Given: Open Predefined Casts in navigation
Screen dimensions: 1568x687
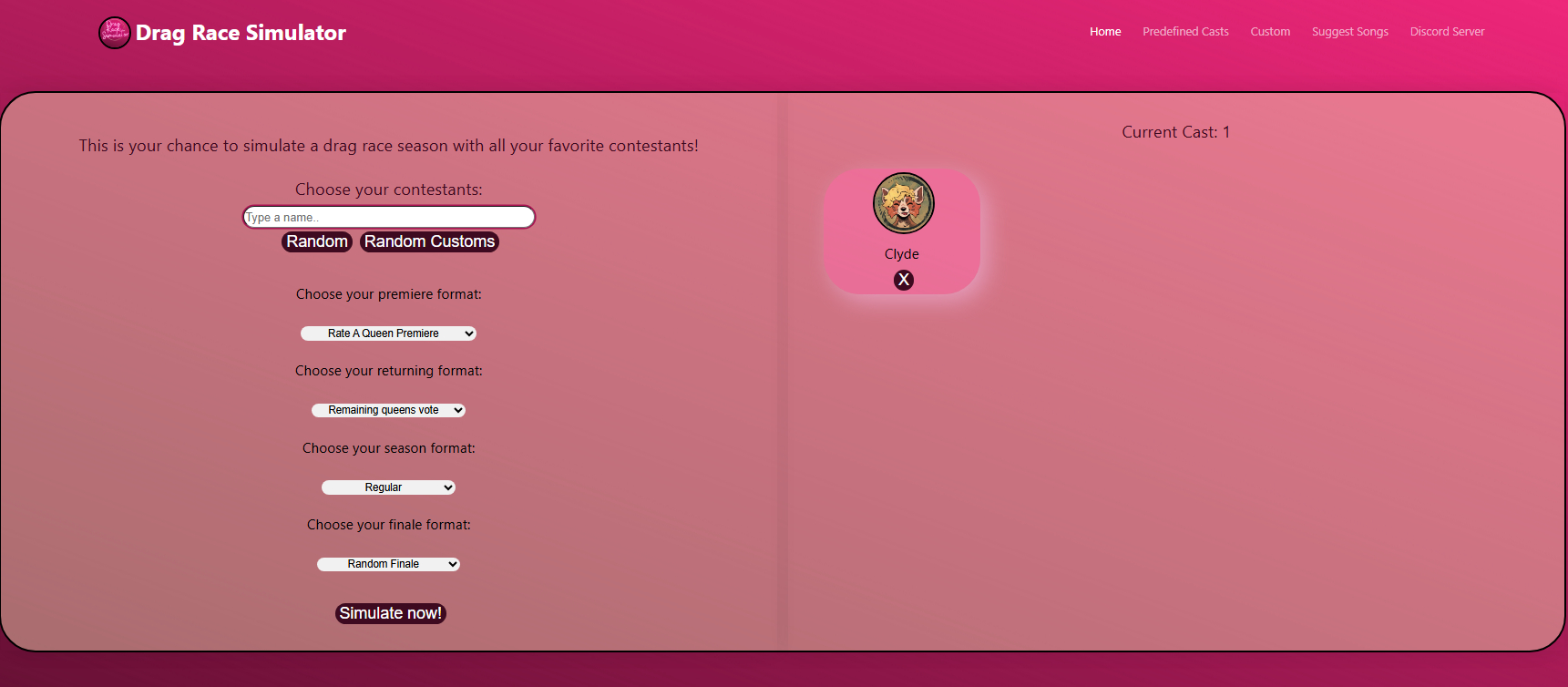Looking at the screenshot, I should [1185, 32].
